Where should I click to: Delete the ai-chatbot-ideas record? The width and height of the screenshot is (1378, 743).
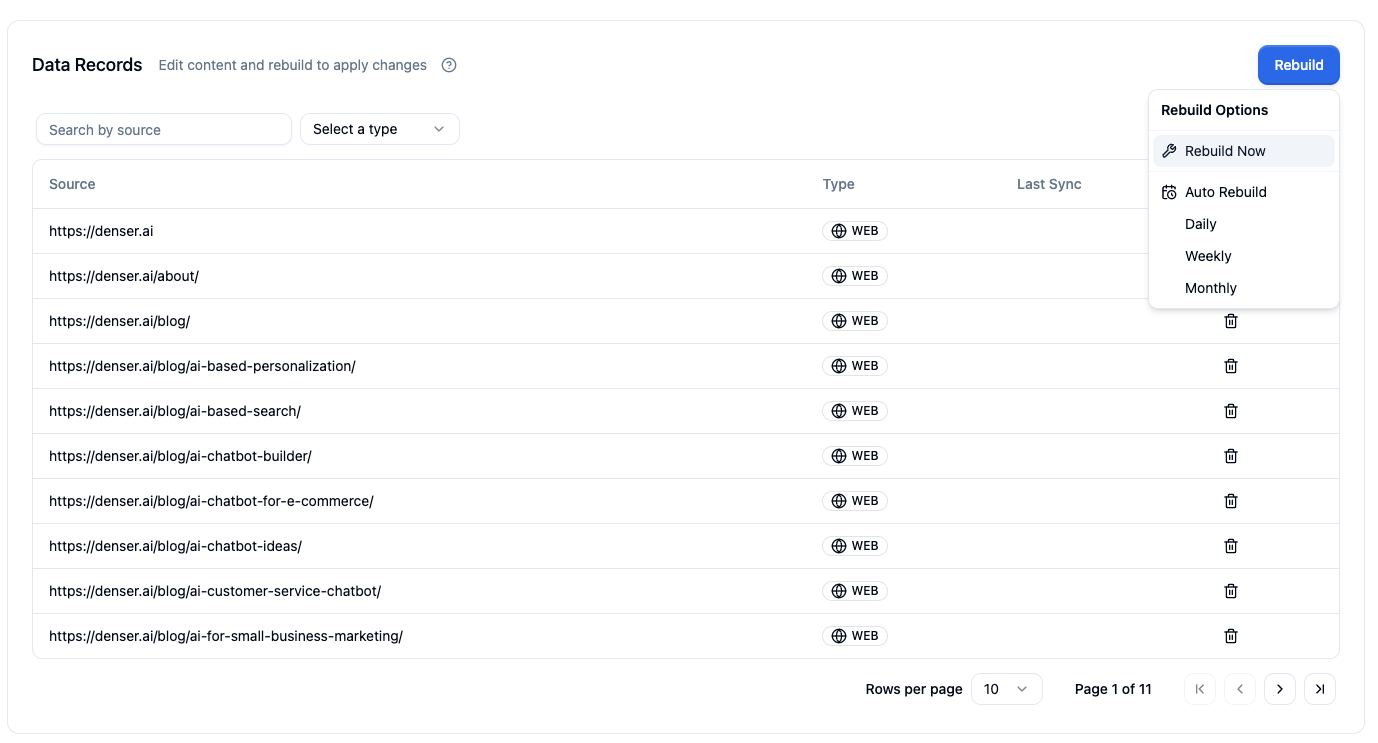pyautogui.click(x=1231, y=546)
